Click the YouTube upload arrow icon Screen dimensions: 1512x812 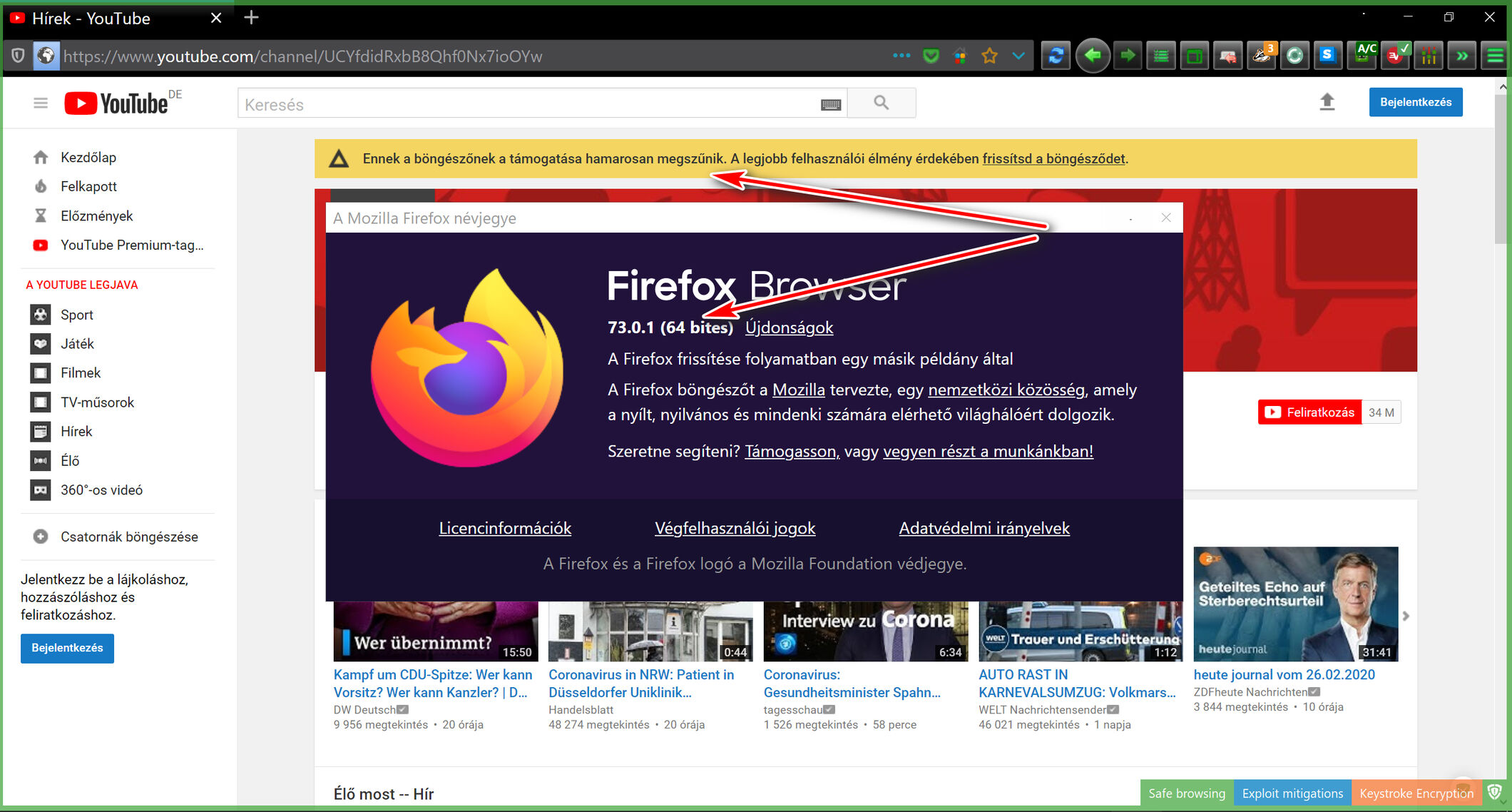pyautogui.click(x=1327, y=102)
